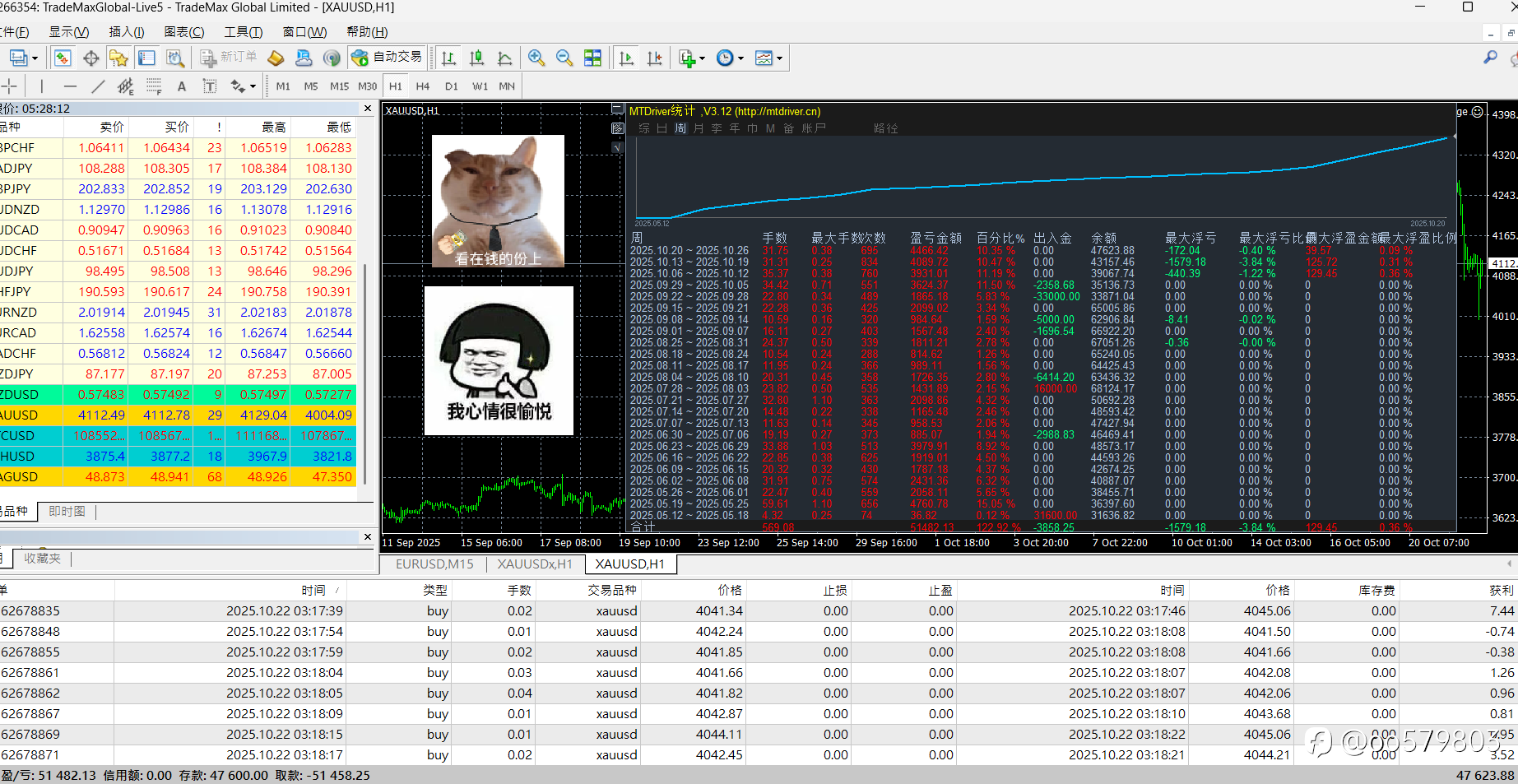
Task: Sort trade history by 交易品种 column
Action: [x=588, y=590]
